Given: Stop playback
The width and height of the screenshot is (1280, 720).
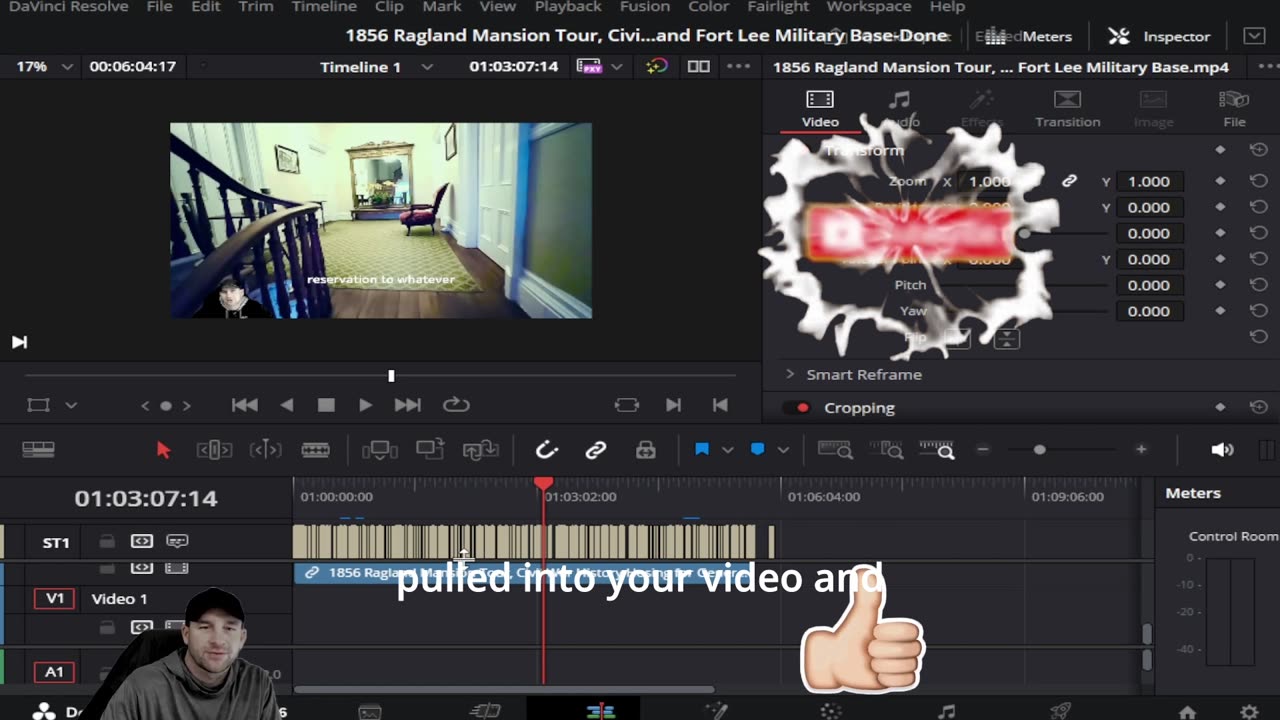Looking at the screenshot, I should tap(326, 405).
